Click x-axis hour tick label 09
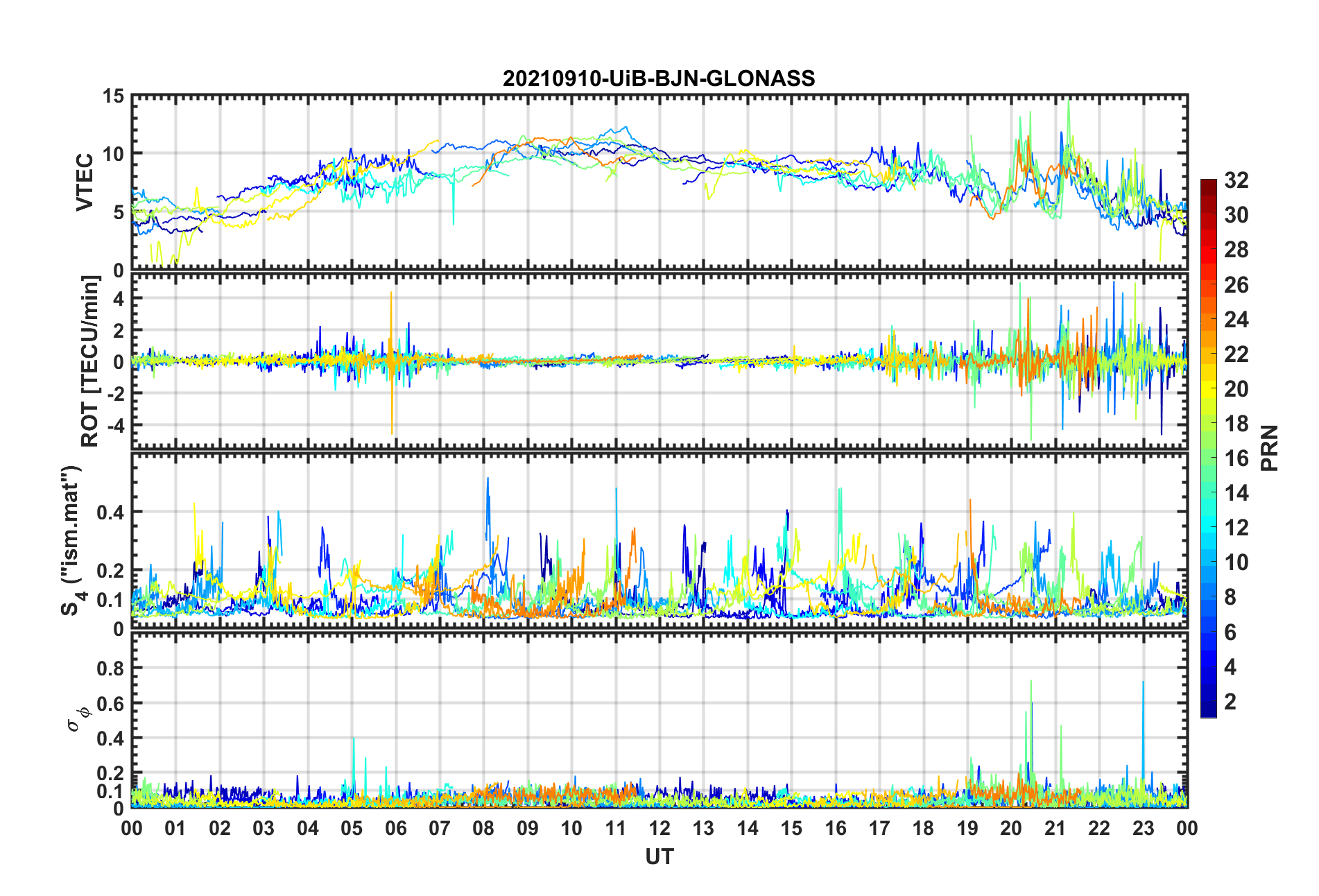Viewport: 1319px width, 896px height. click(528, 828)
